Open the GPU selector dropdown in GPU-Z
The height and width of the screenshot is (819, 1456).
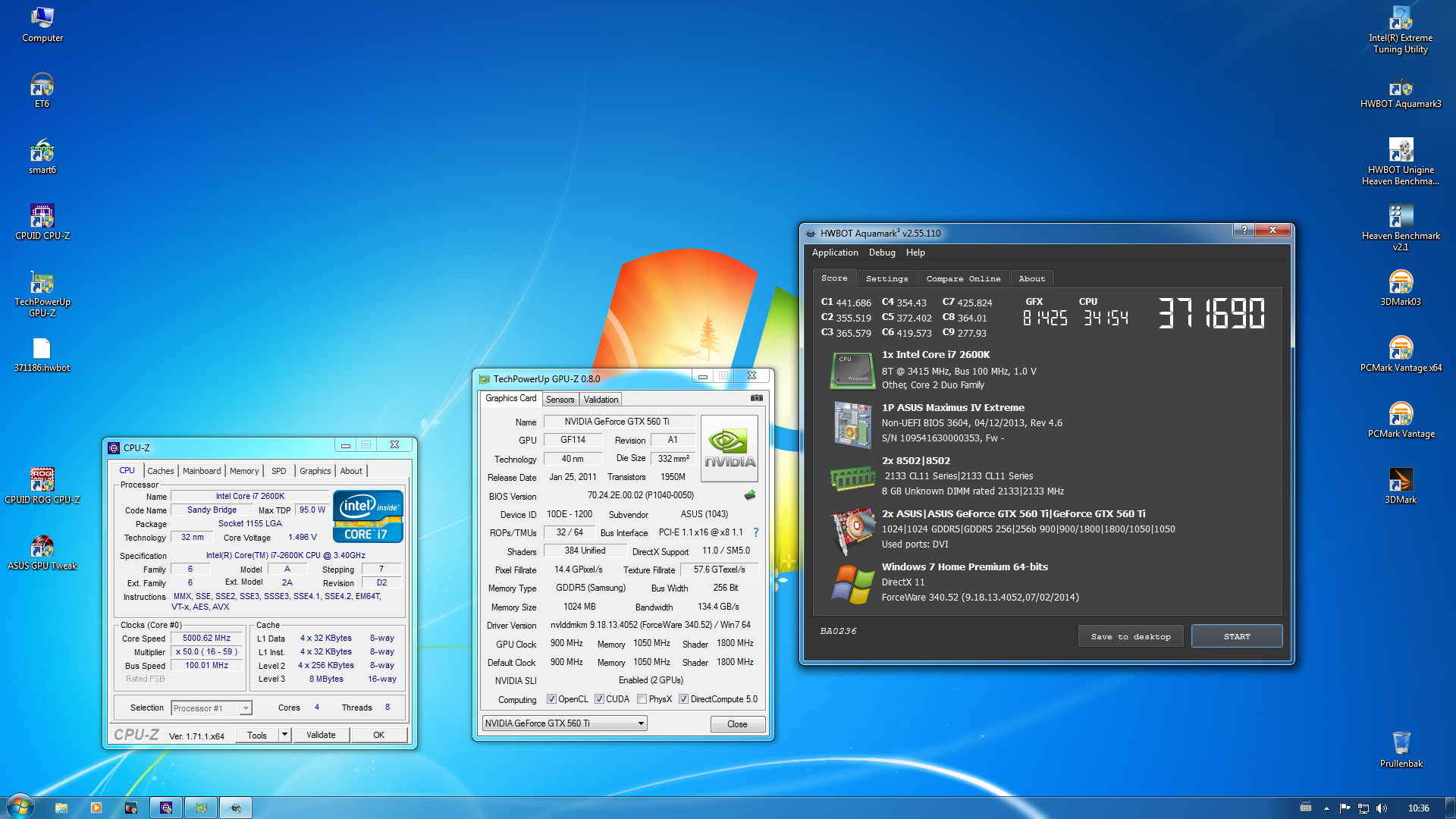(x=564, y=723)
